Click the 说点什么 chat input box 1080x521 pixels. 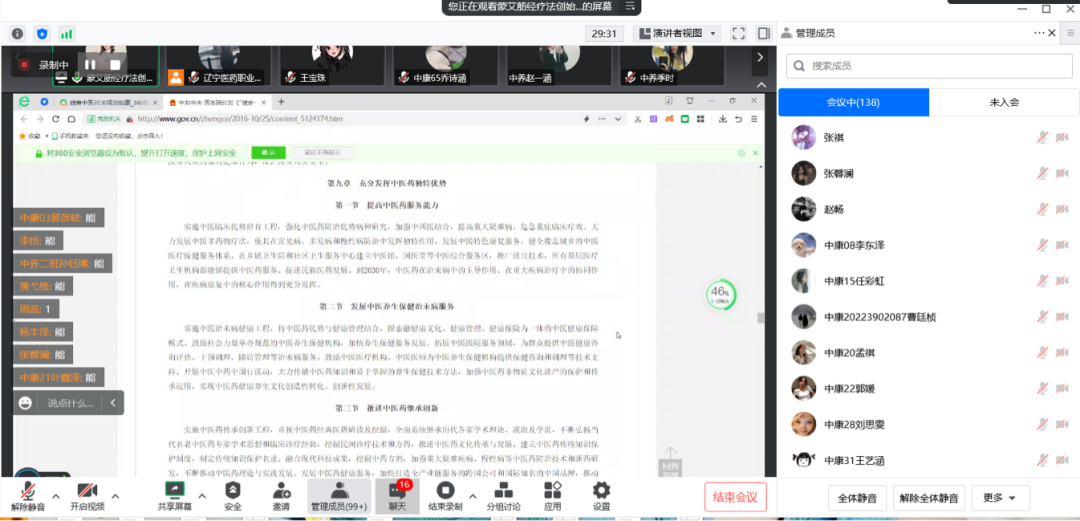70,402
